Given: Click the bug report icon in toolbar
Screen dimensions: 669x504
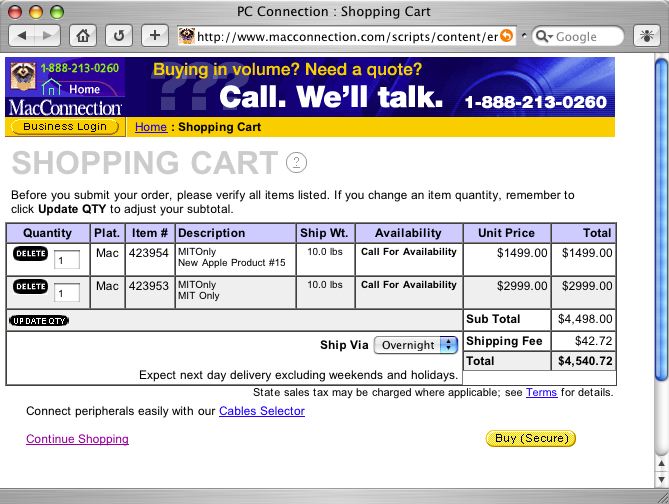Looking at the screenshot, I should pos(647,36).
